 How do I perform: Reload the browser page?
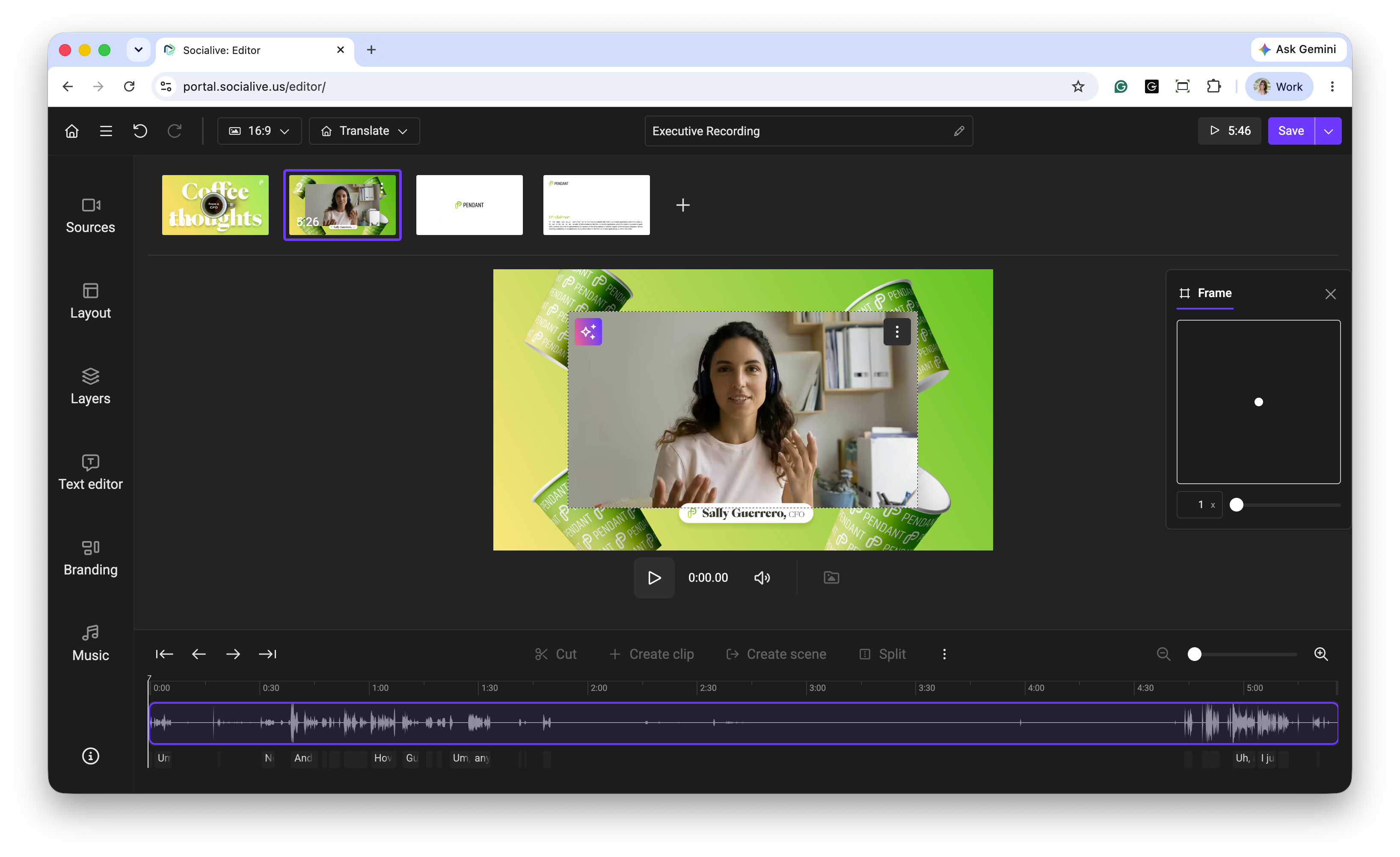click(130, 86)
